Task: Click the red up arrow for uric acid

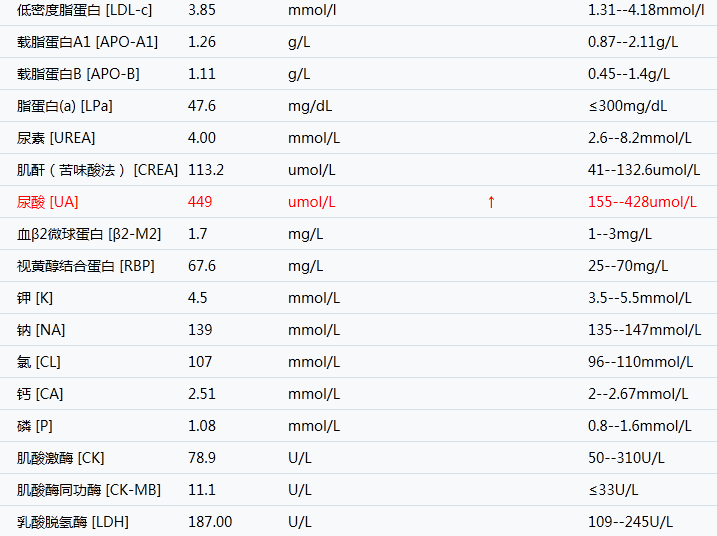Action: 491,202
